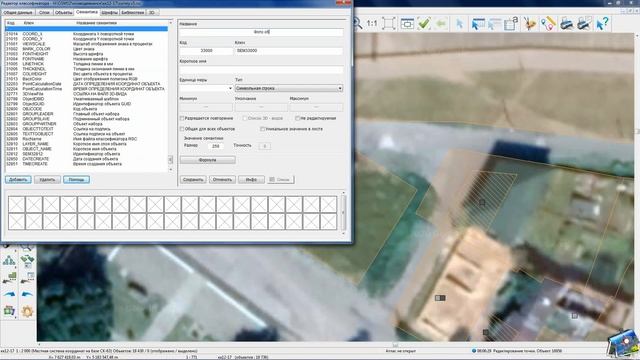Click the 'Код' field showing 33000
The width and height of the screenshot is (640, 360).
(206, 51)
